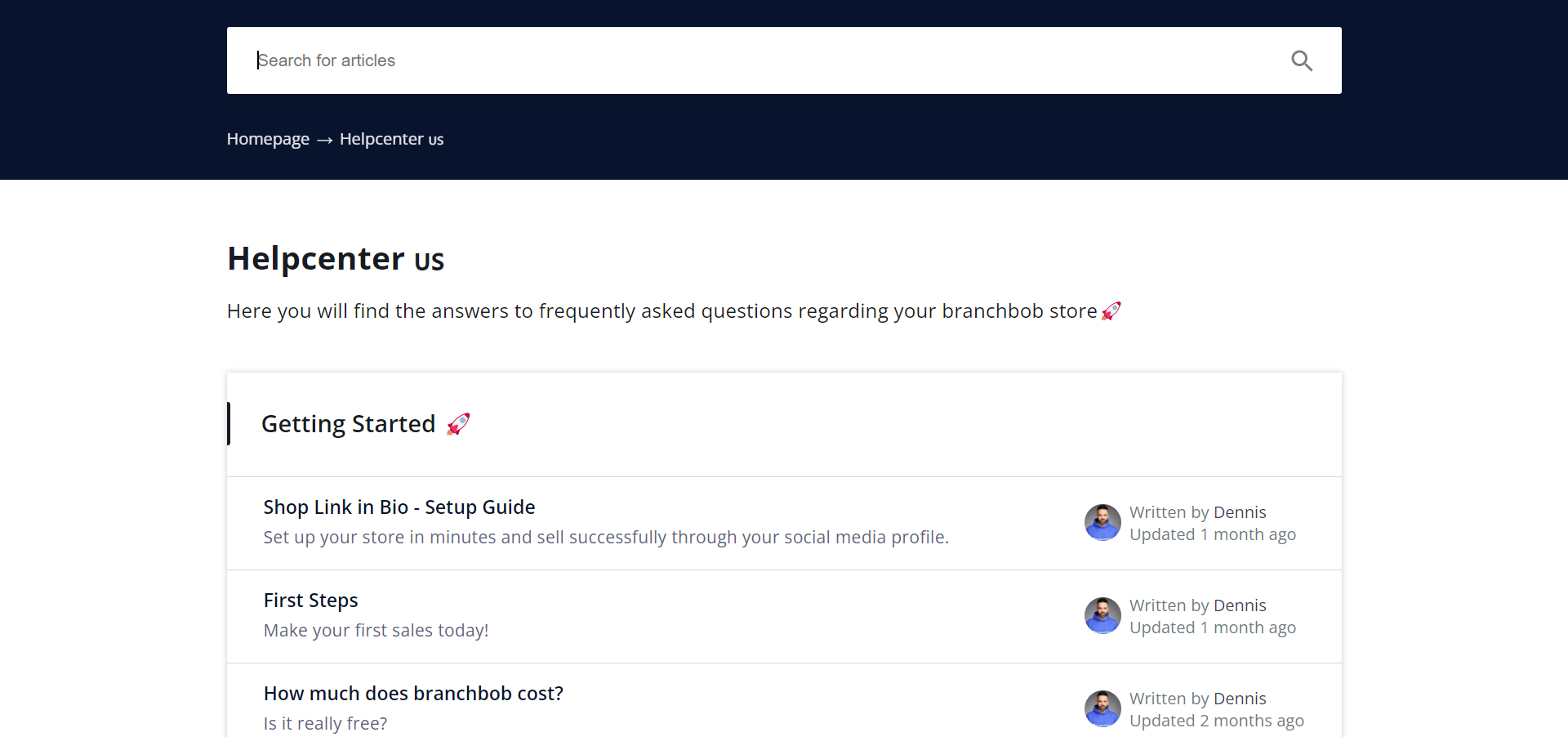This screenshot has height=737, width=1568.
Task: Click the Getting Started section heading
Action: pos(348,423)
